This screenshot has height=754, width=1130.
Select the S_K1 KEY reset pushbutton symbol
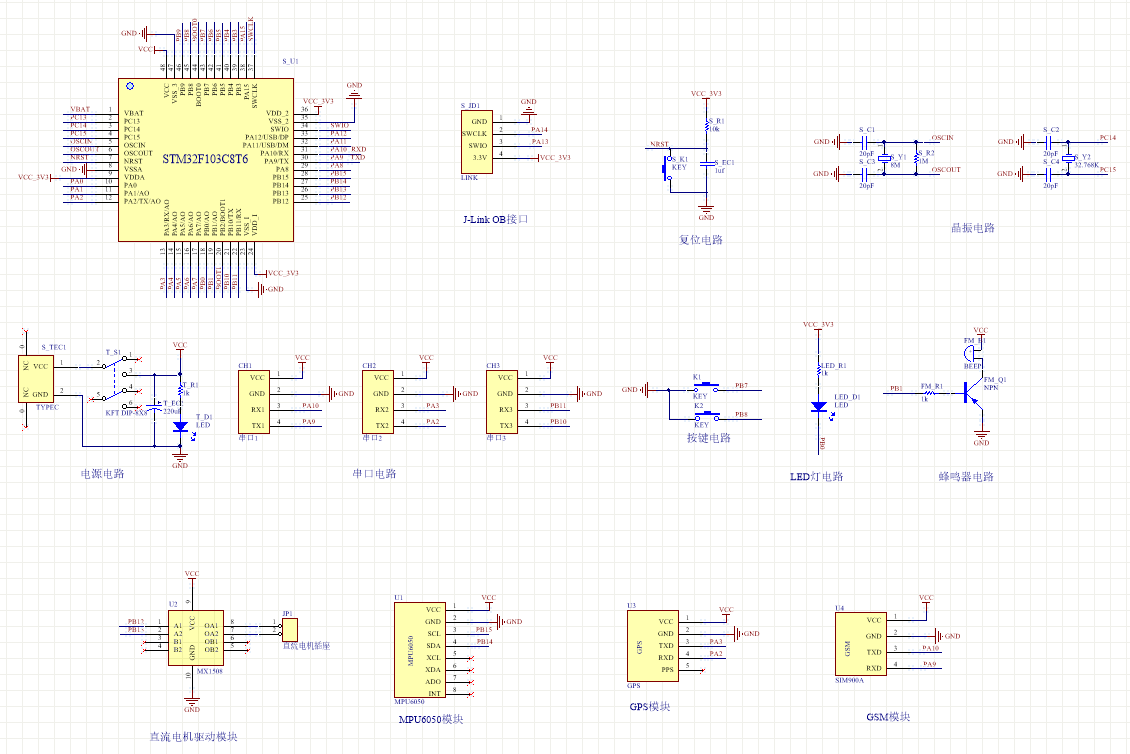pos(668,169)
